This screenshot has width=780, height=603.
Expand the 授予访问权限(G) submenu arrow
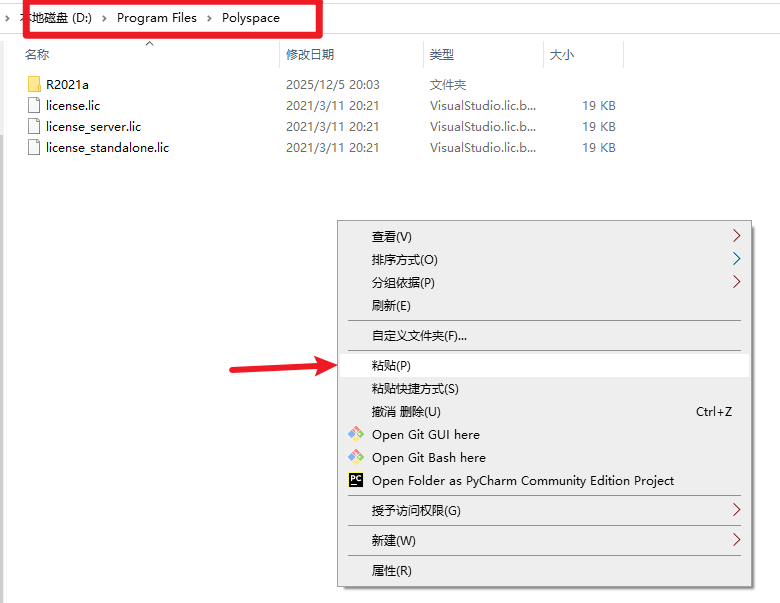(737, 509)
